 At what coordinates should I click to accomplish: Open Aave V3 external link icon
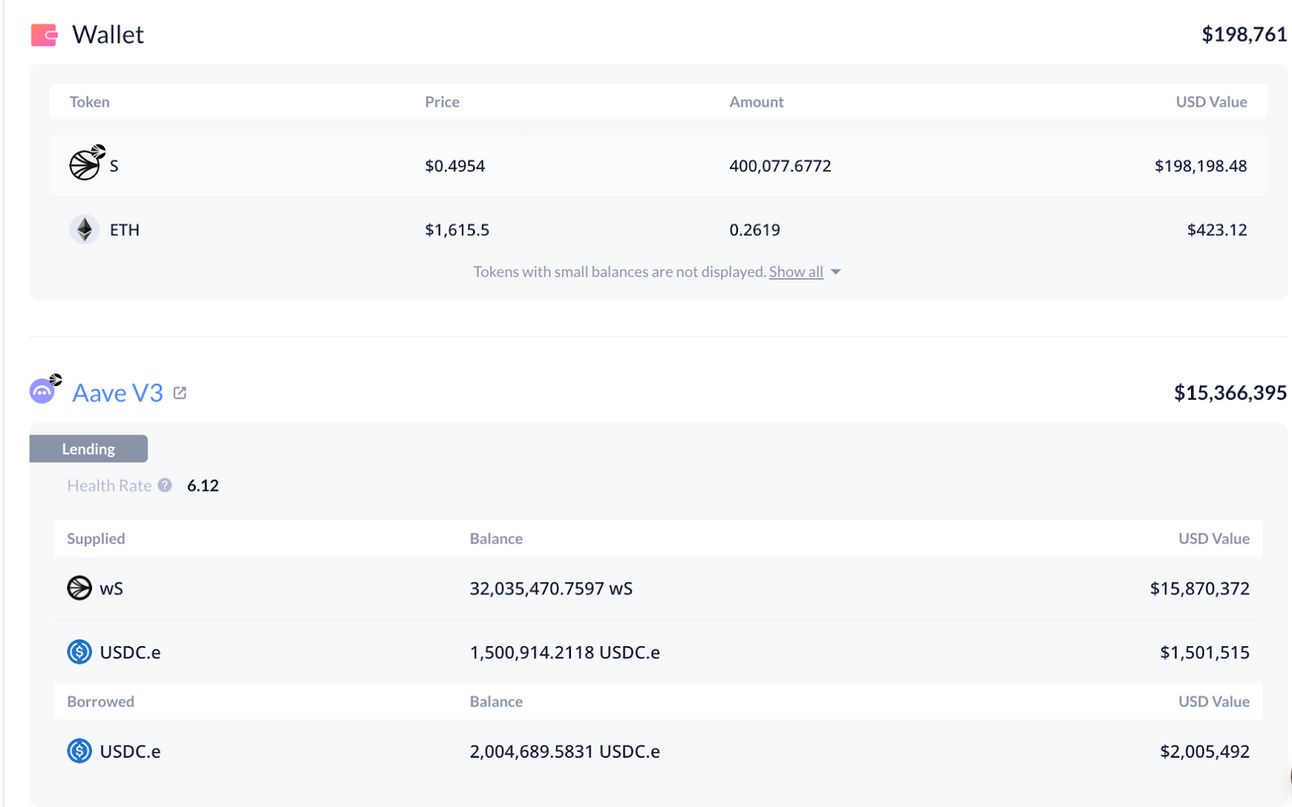[180, 393]
